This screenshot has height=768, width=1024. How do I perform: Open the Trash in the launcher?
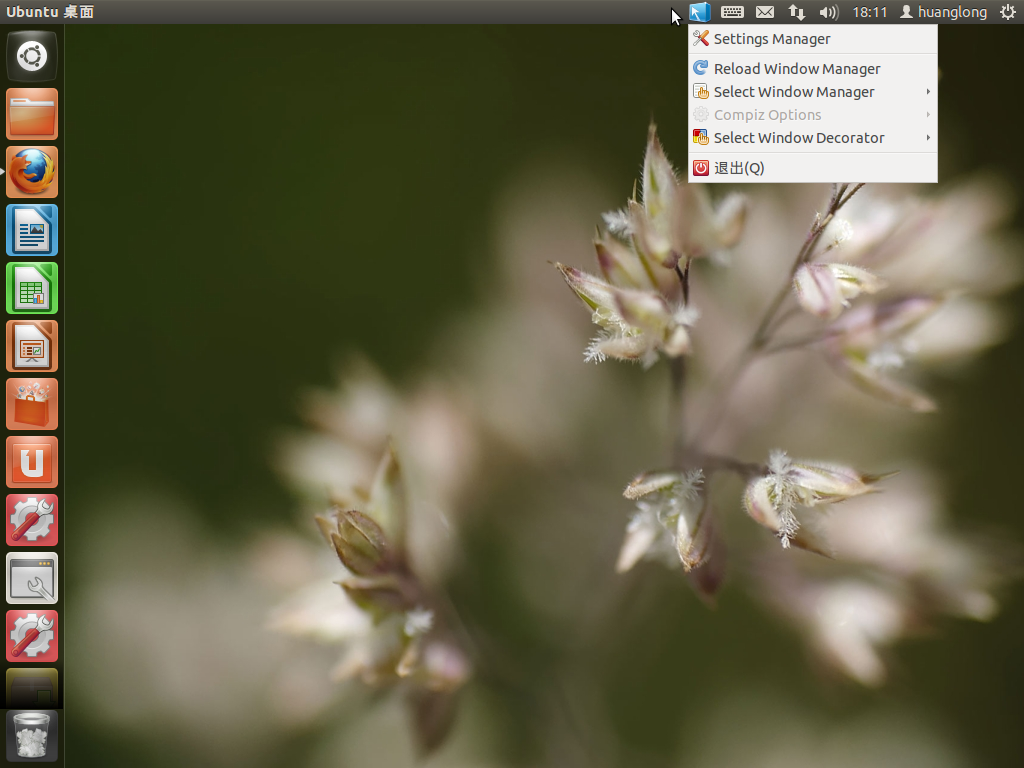[32, 737]
